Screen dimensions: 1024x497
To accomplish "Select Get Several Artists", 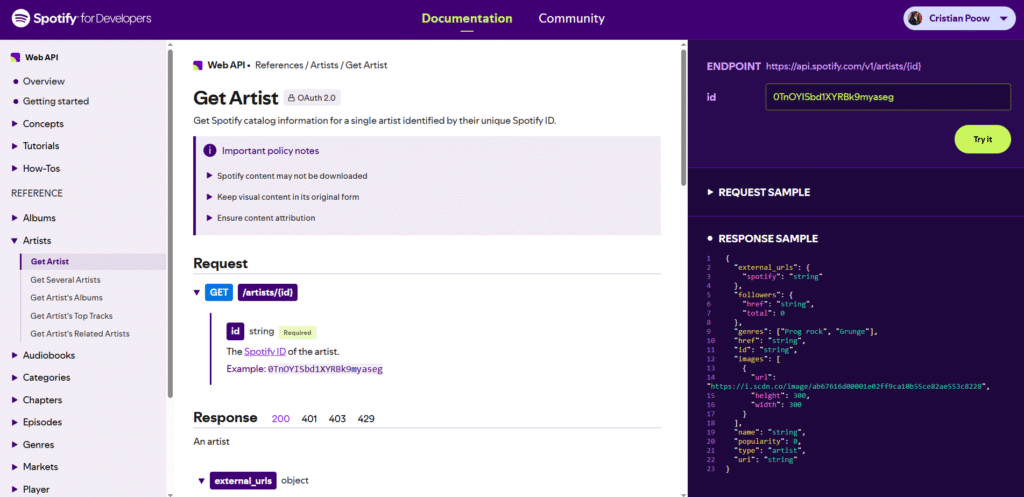I will click(x=65, y=280).
